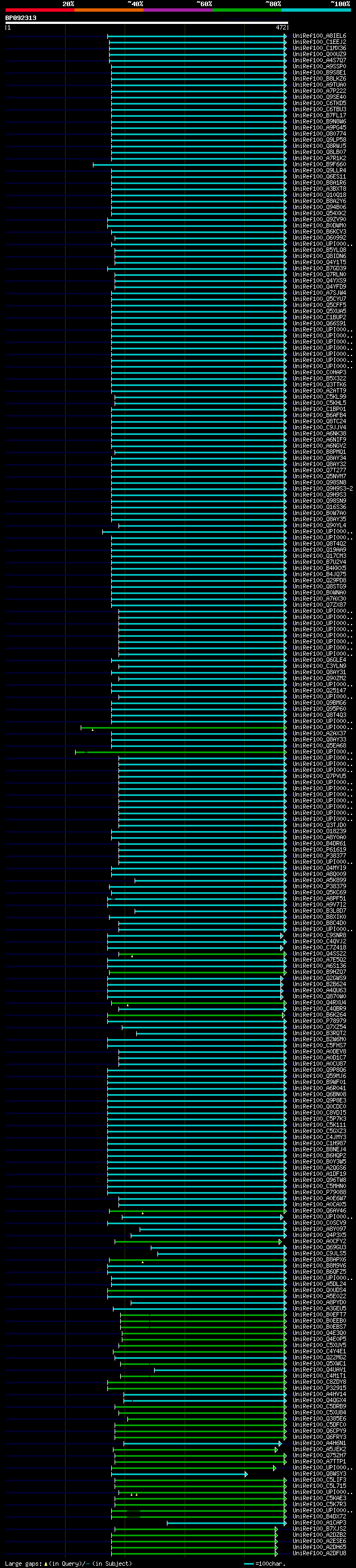Viewport: 356px width, 1568px height.
Task: Select the UniRef100_P38379 label
Action: point(319,886)
